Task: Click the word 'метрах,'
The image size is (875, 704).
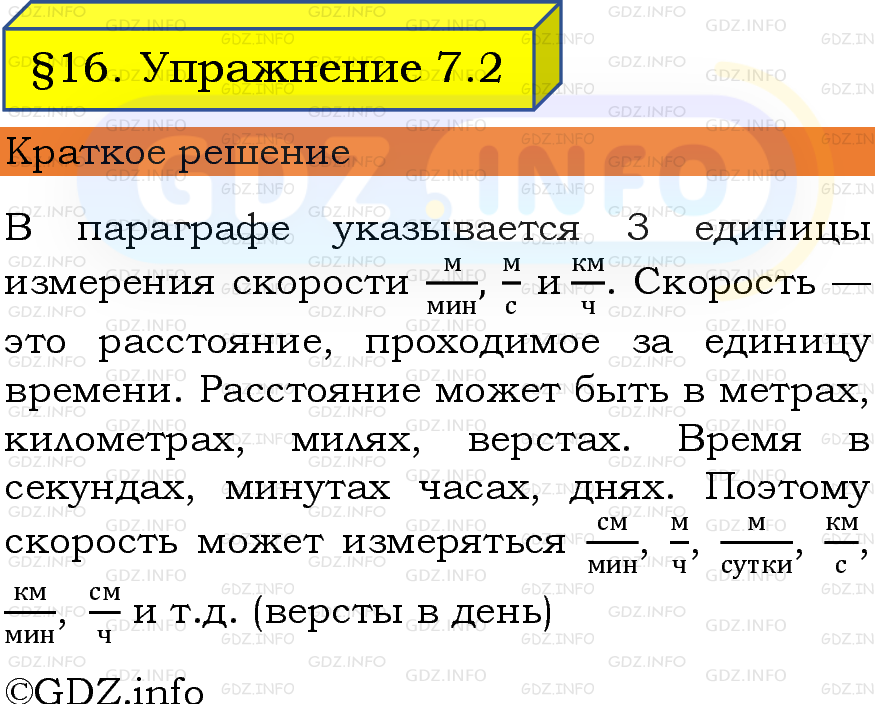Action: pyautogui.click(x=795, y=392)
